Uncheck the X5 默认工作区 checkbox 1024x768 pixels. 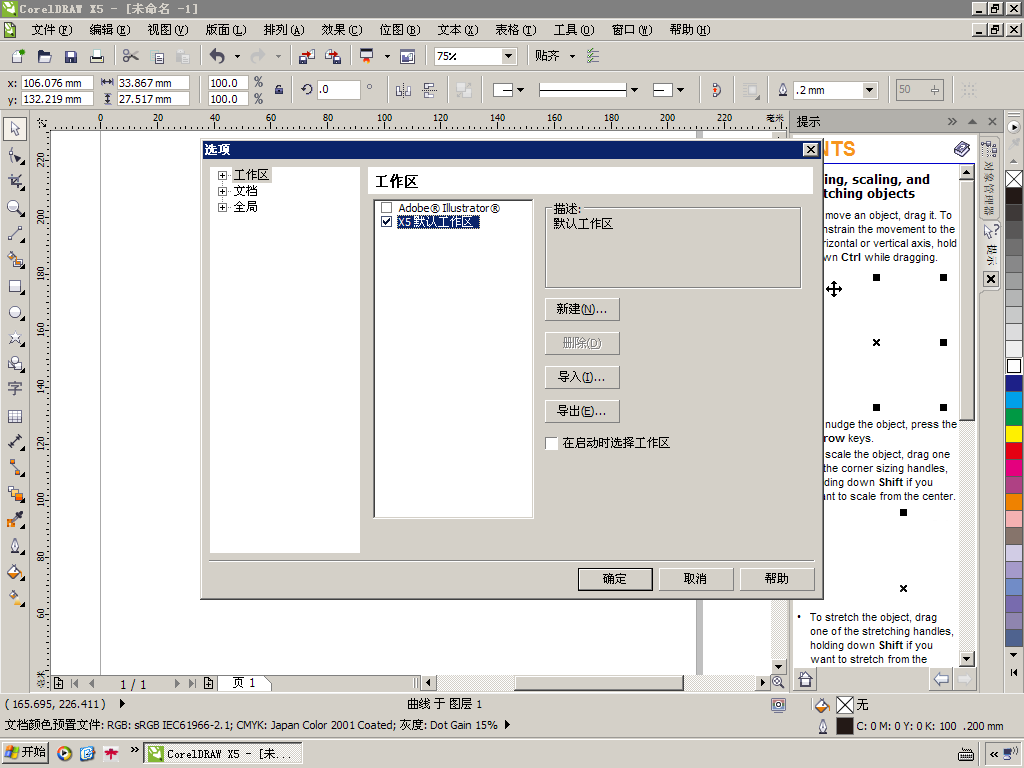pyautogui.click(x=387, y=222)
